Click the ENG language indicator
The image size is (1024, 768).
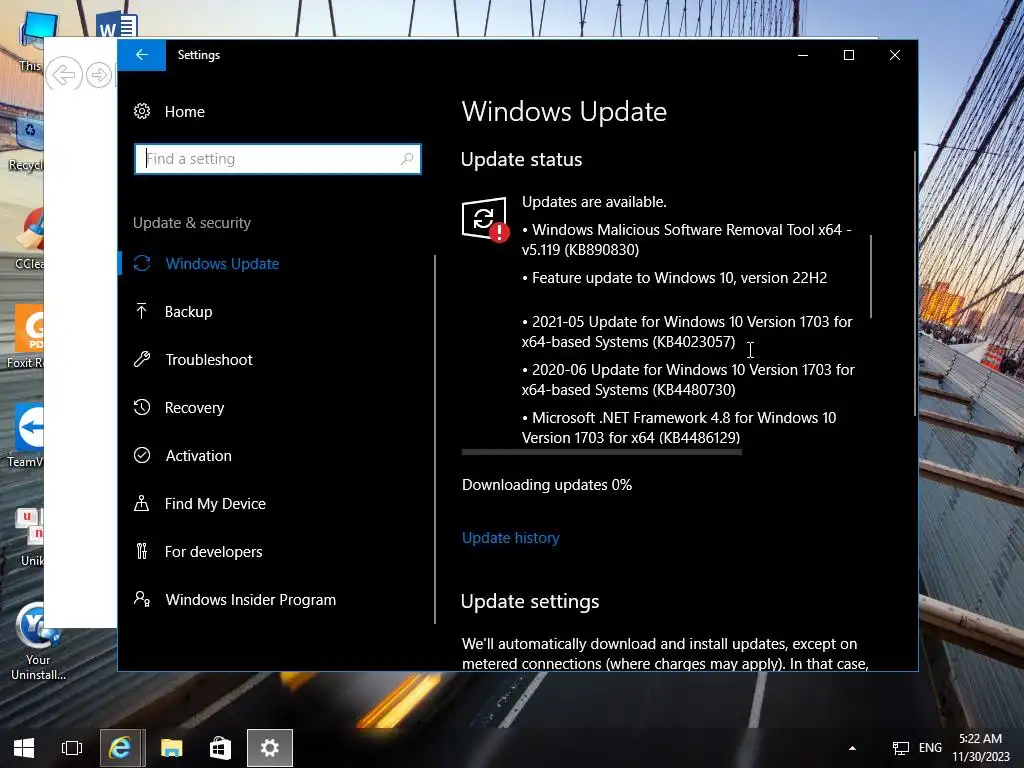coord(930,748)
